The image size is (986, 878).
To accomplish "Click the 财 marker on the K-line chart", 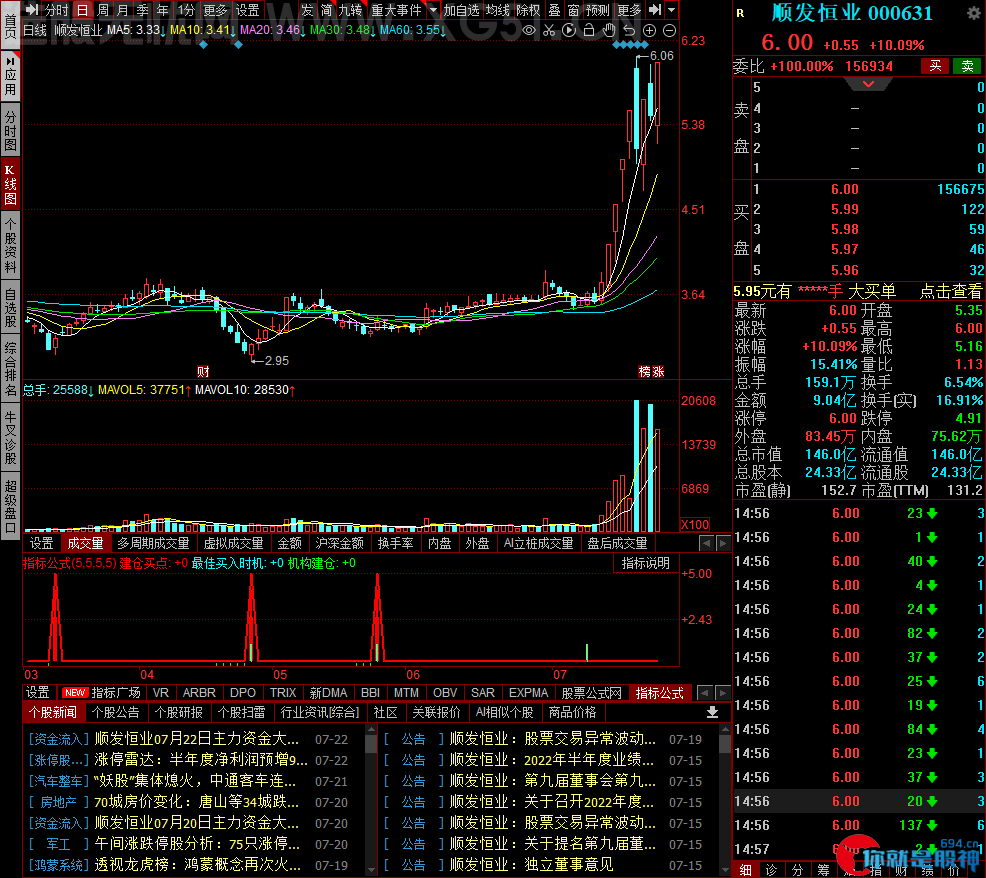I will [x=202, y=371].
